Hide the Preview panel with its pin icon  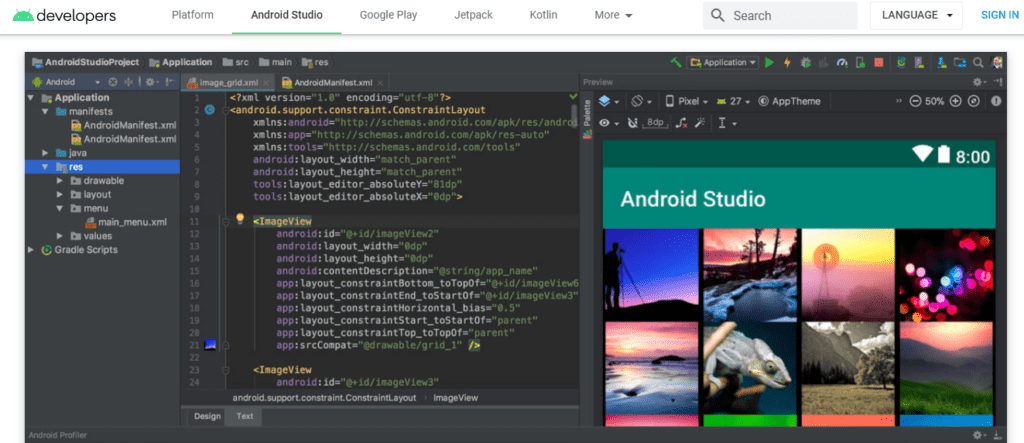click(x=997, y=82)
